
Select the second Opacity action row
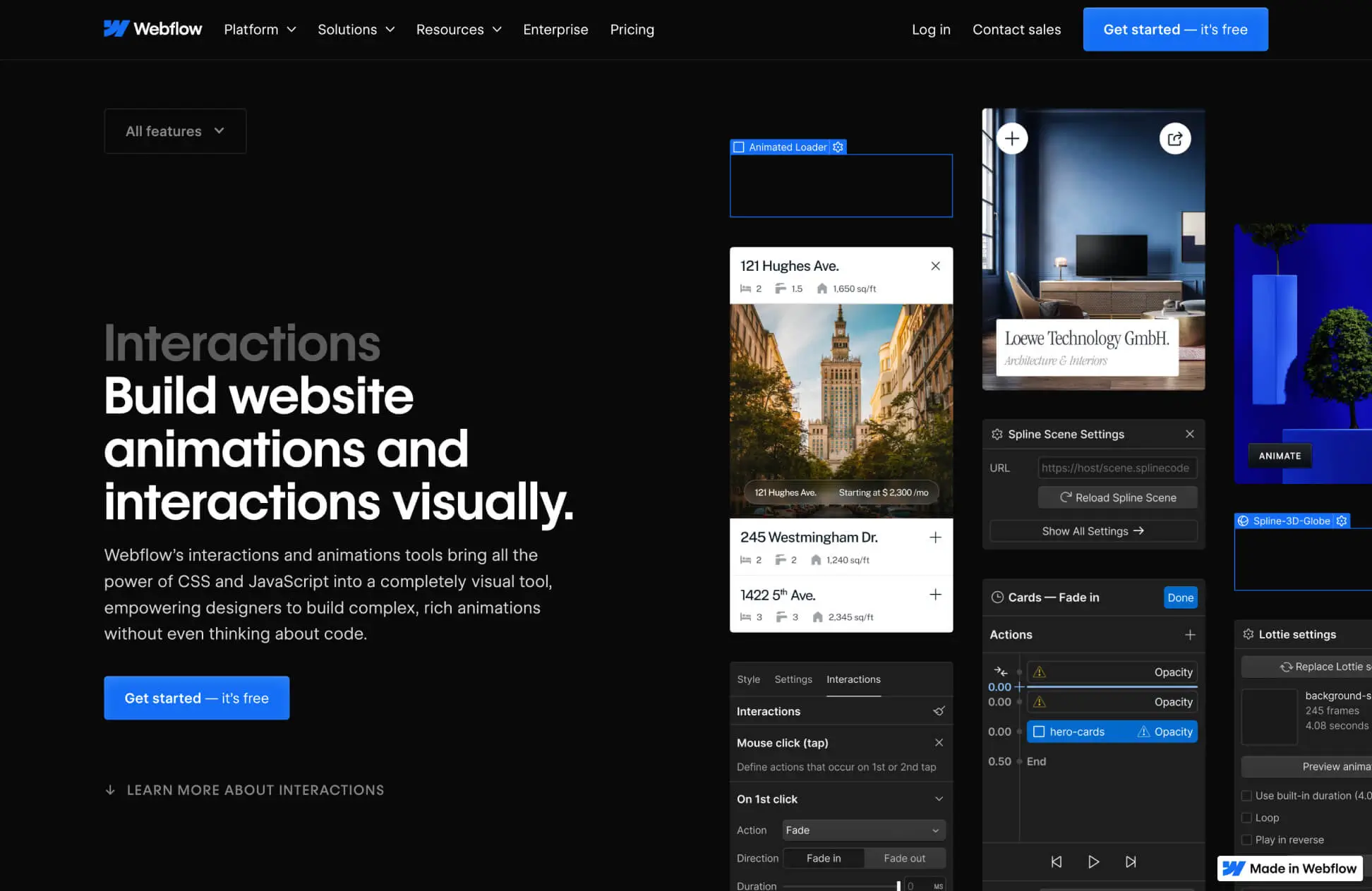[1112, 702]
